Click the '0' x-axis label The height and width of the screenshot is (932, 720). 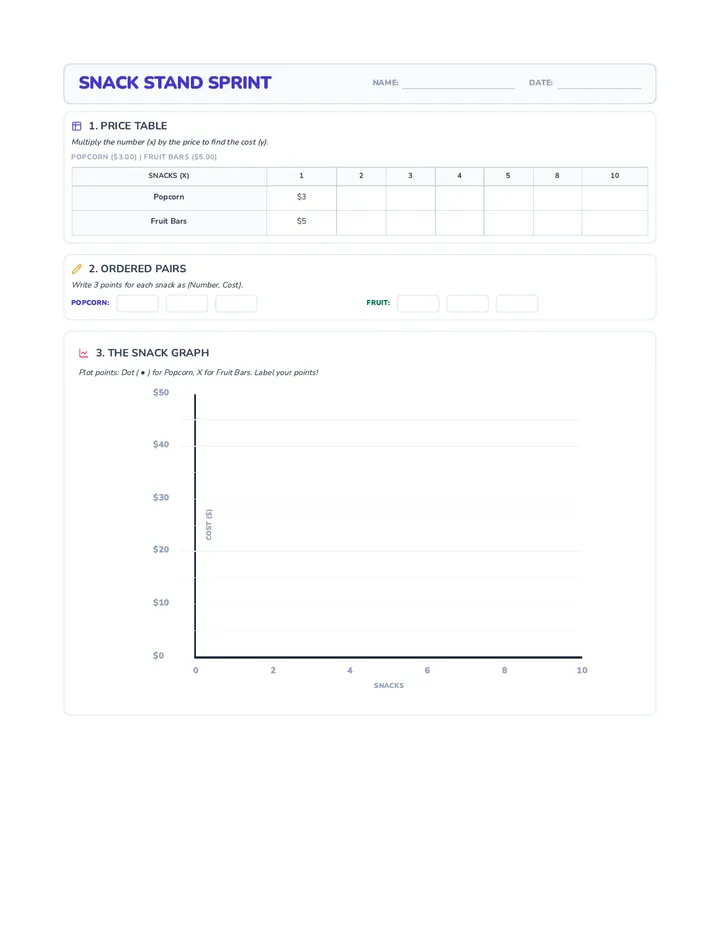coord(196,670)
